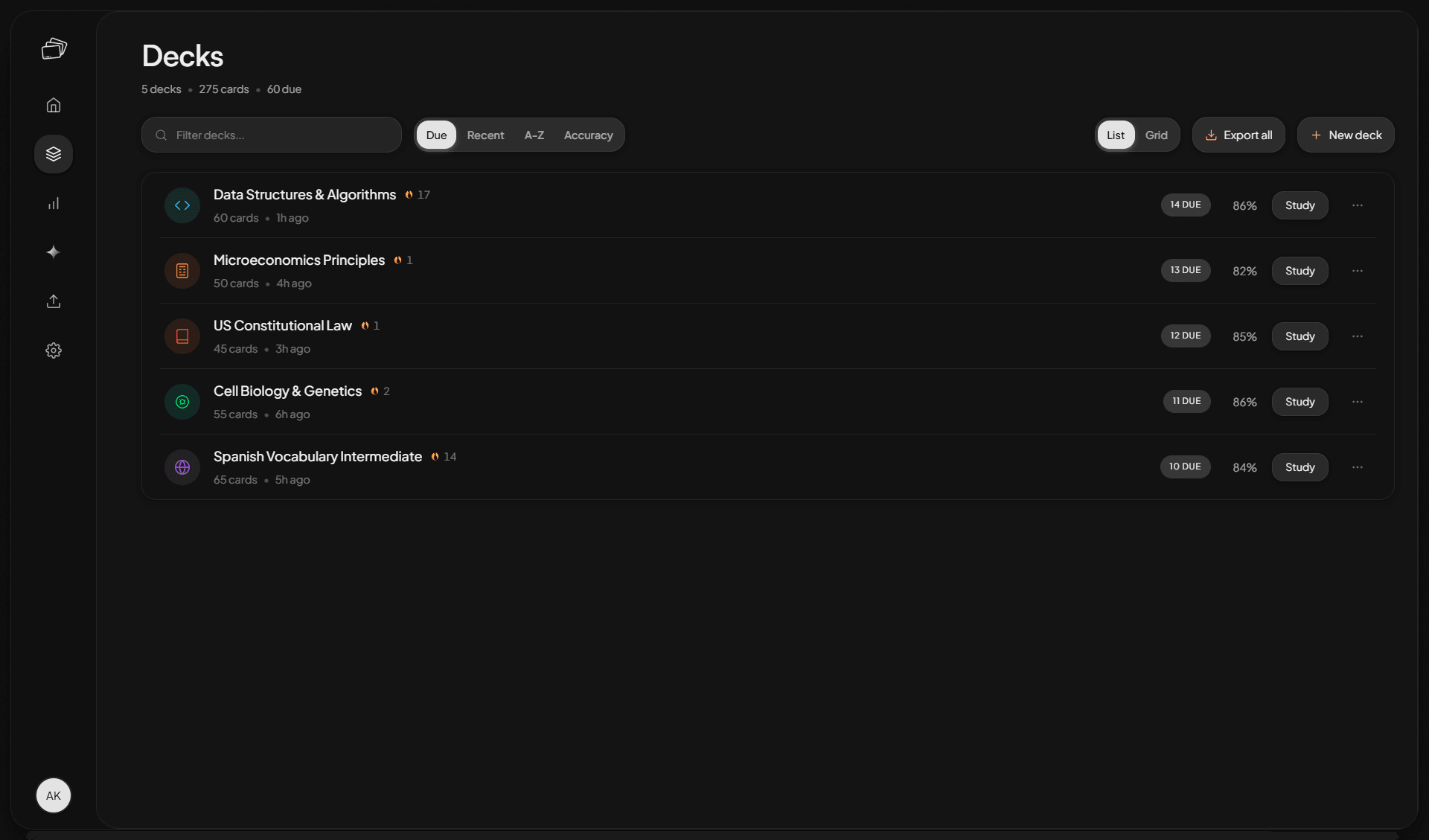Click the sparkle AI icon in sidebar
The image size is (1429, 840).
coord(54,252)
